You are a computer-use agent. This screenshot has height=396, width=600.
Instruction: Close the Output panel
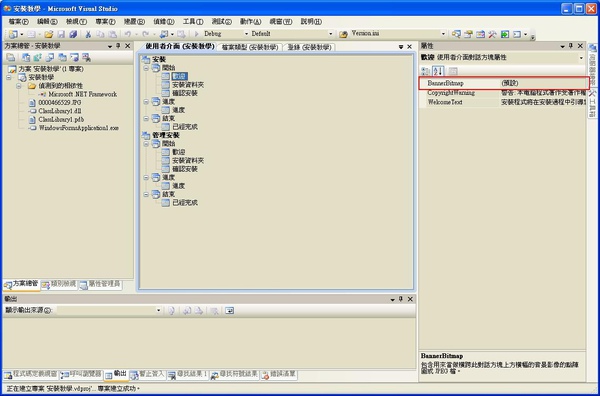410,299
